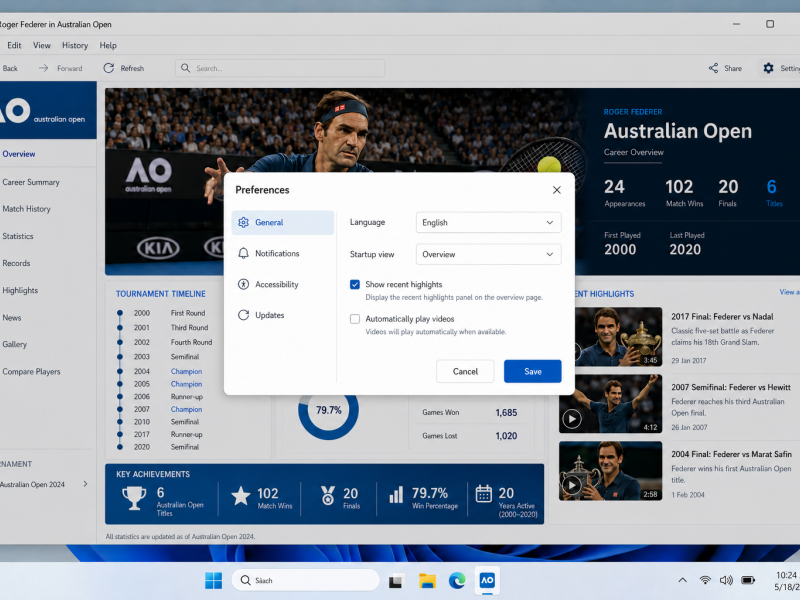Open Notifications bell icon in Preferences
The image size is (800, 600).
click(x=243, y=254)
